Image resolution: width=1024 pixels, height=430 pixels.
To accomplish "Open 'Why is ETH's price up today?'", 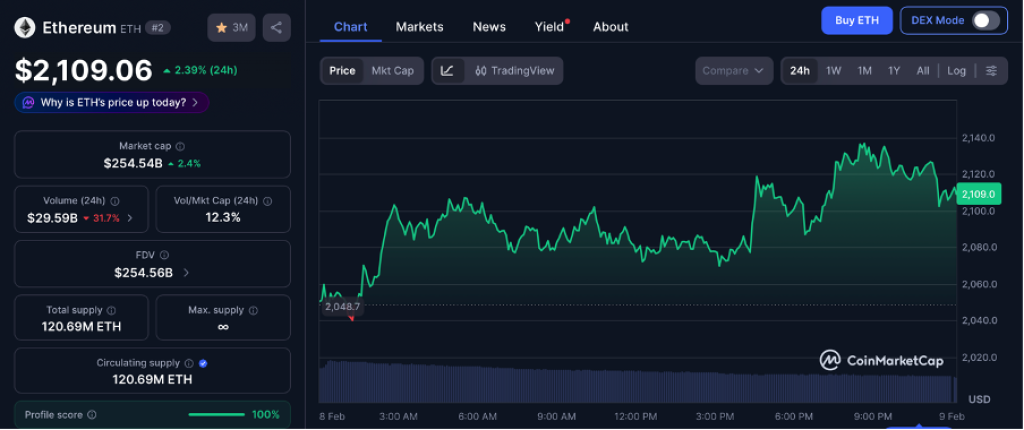I will [x=111, y=102].
